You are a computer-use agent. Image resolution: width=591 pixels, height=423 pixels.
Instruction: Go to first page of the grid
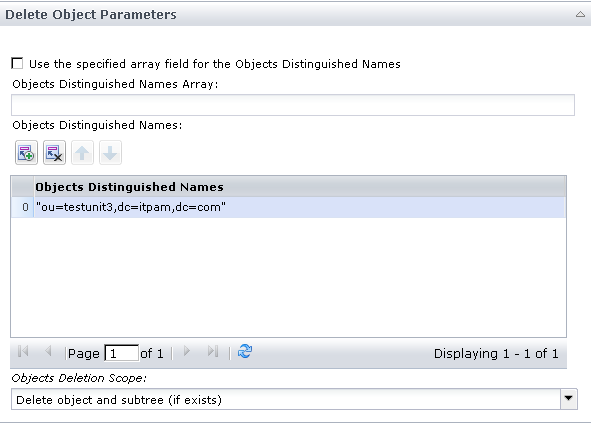[23, 351]
